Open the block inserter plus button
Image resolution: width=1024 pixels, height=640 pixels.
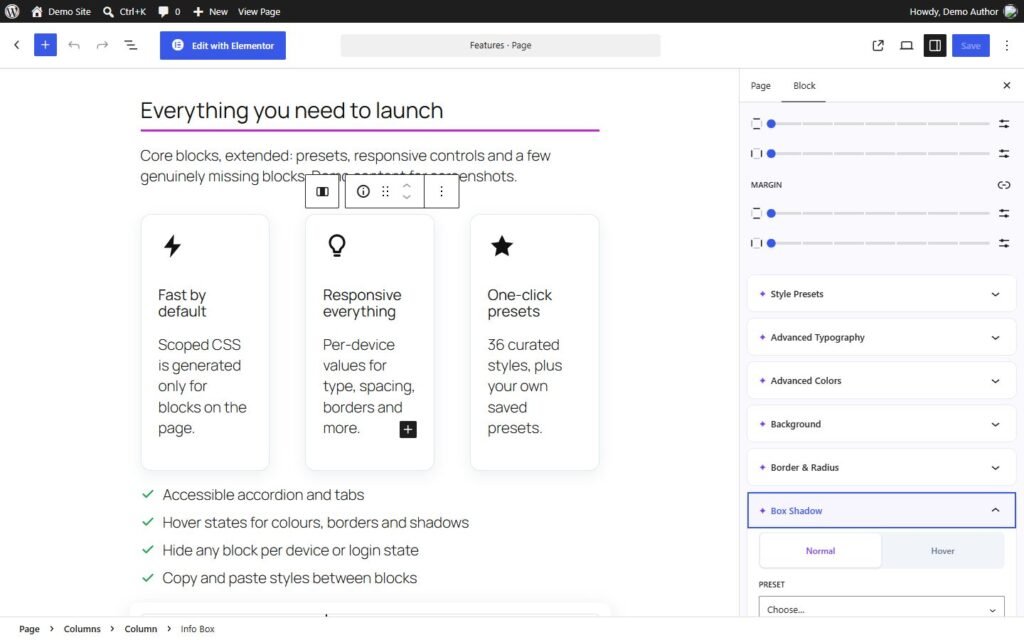click(x=45, y=45)
